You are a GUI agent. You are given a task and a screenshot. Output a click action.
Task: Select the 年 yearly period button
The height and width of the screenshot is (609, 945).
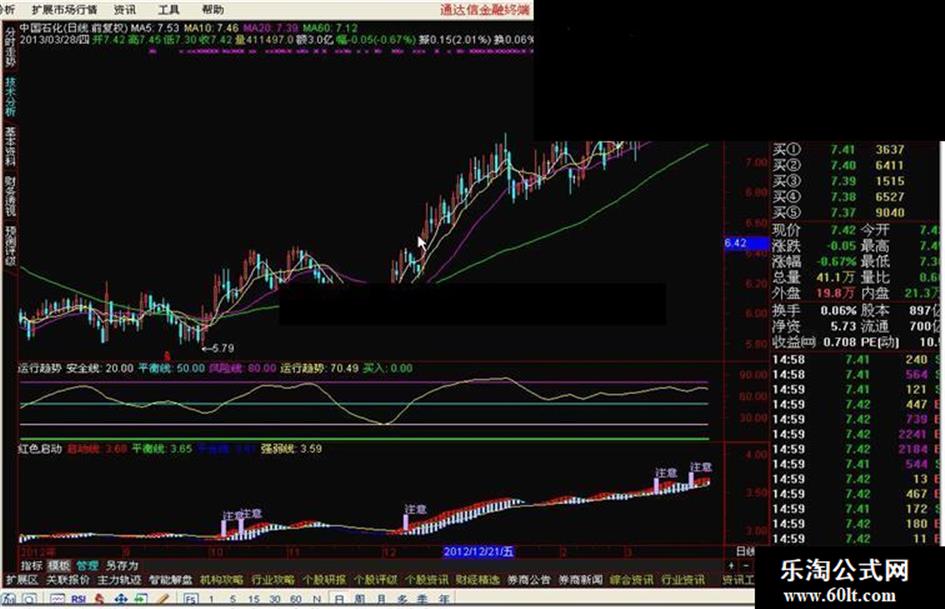[444, 599]
